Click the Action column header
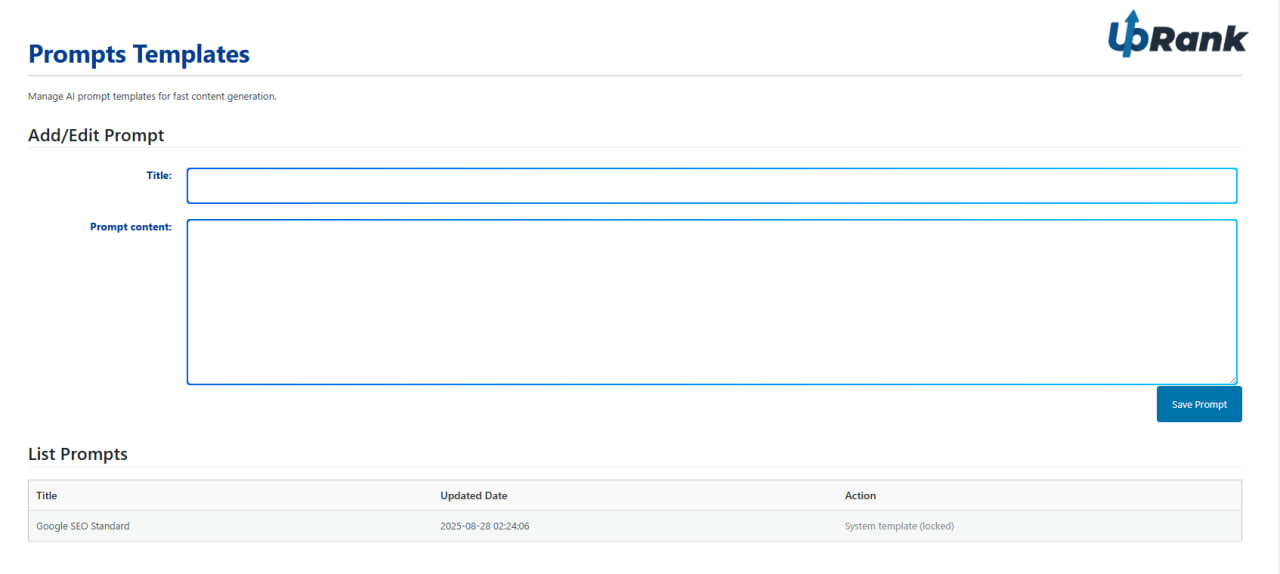Viewport: 1280px width, 574px height. pos(860,496)
